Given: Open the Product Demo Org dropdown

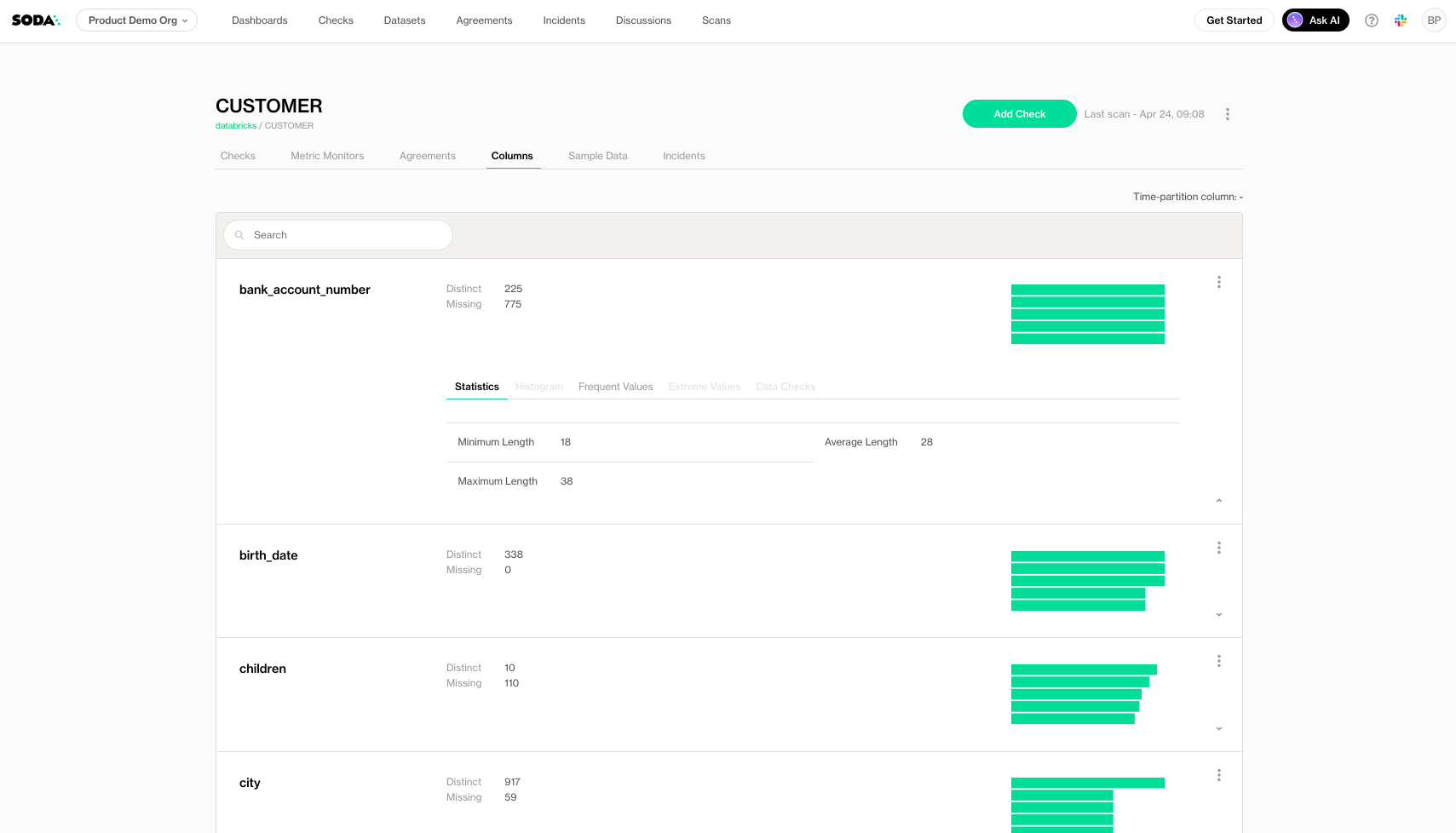Looking at the screenshot, I should 136,20.
